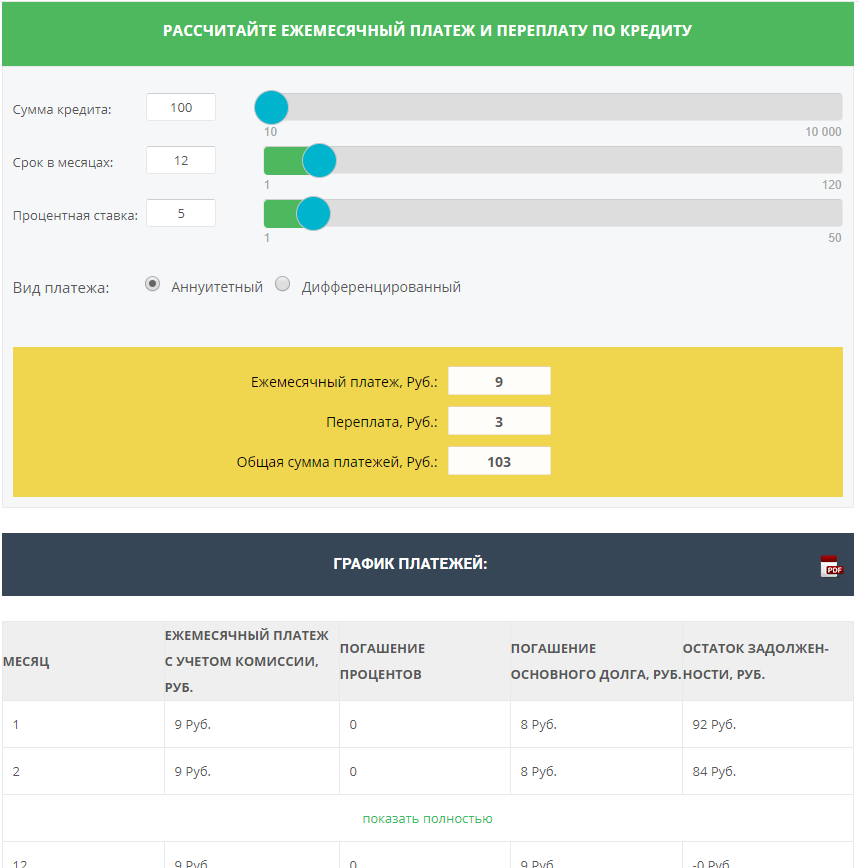The image size is (859, 868).
Task: Click the Погашение процентов column header
Action: pyautogui.click(x=382, y=661)
